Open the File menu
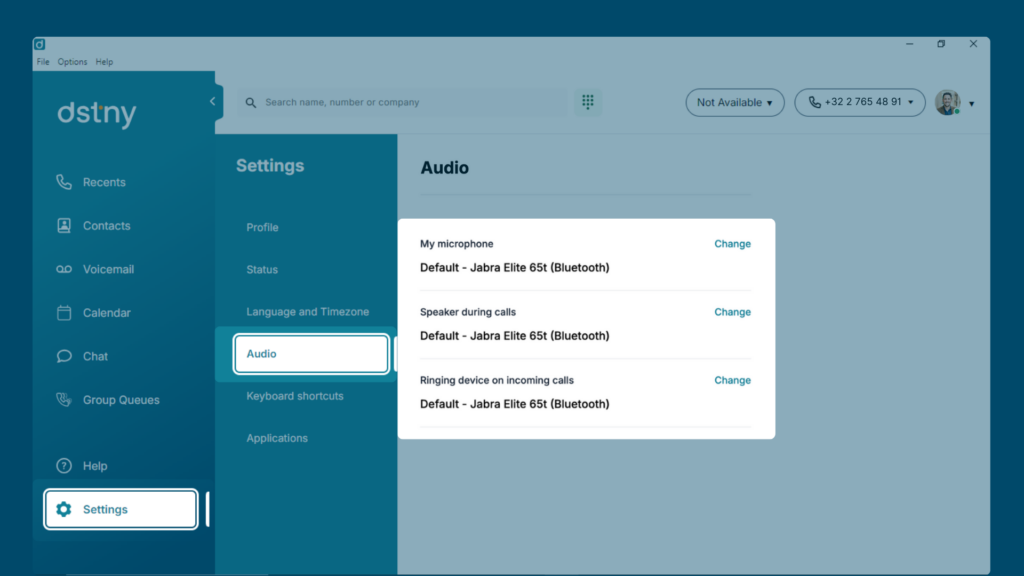The image size is (1024, 576). pos(43,61)
